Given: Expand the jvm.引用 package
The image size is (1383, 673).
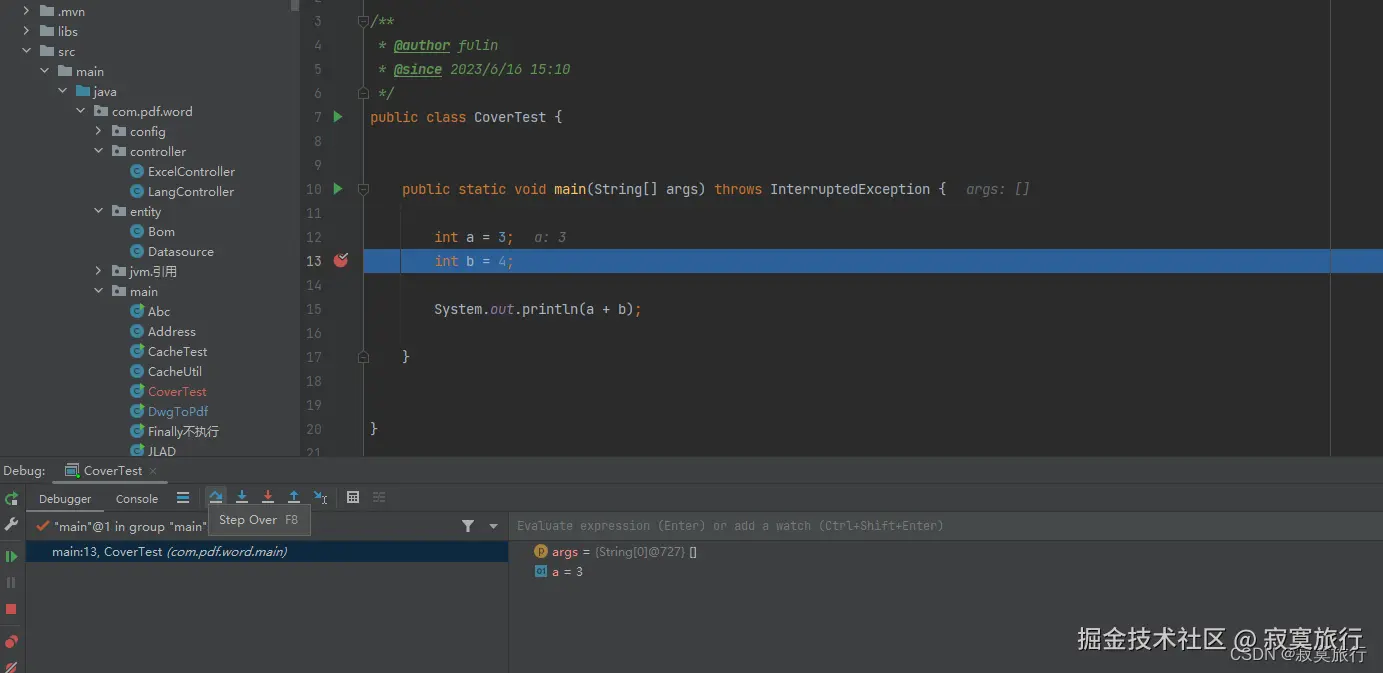Looking at the screenshot, I should tap(99, 272).
